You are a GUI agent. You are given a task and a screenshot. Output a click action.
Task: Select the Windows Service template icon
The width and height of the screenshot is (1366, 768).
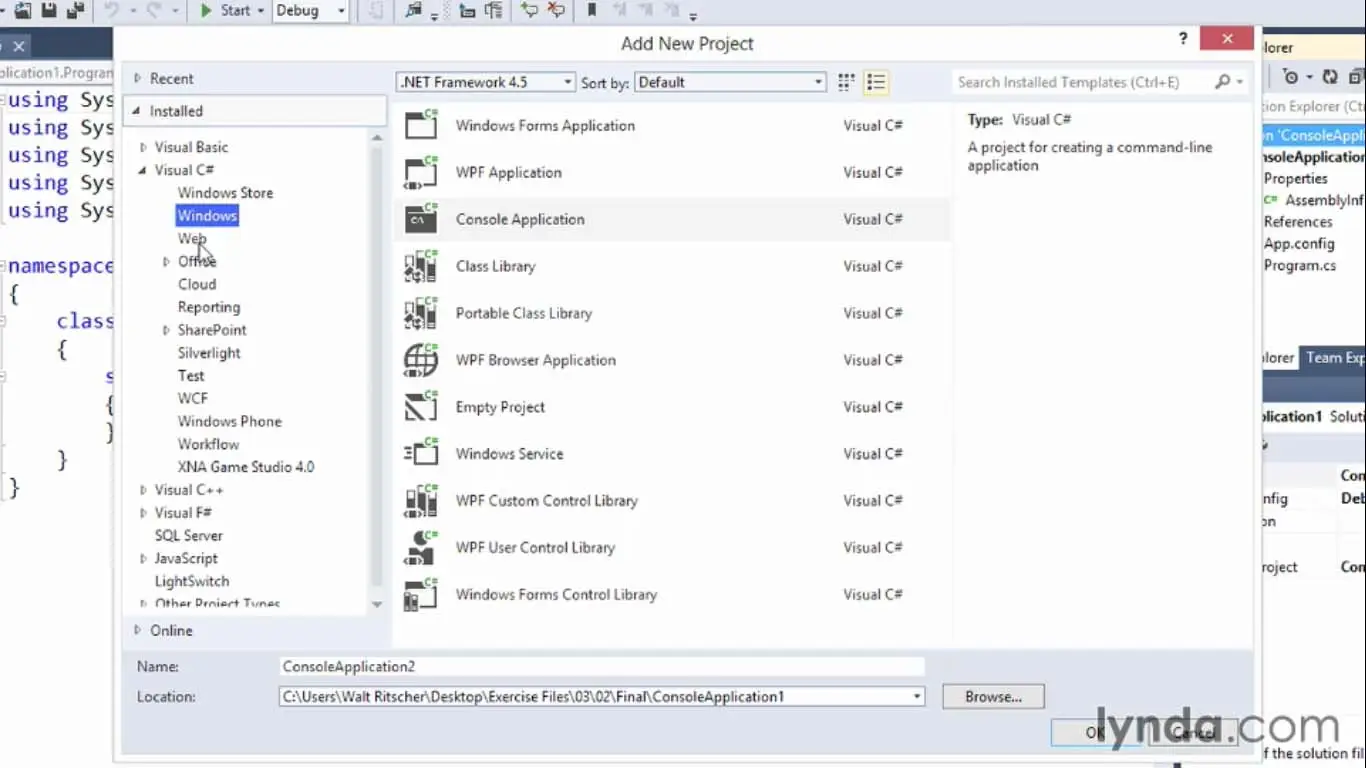[421, 454]
